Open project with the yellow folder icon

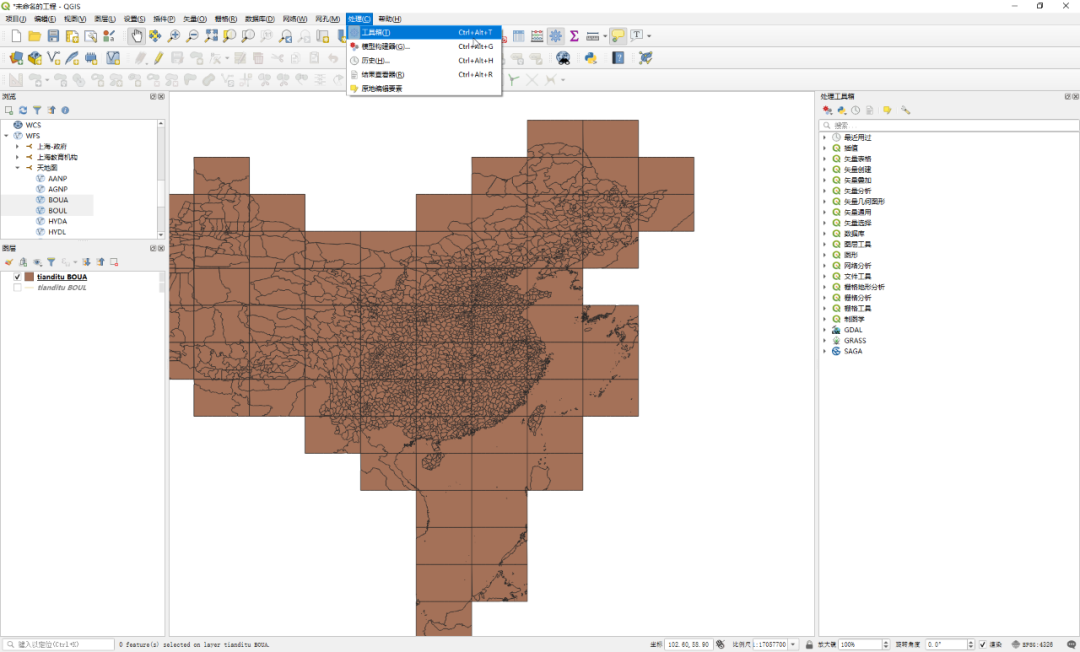(34, 36)
